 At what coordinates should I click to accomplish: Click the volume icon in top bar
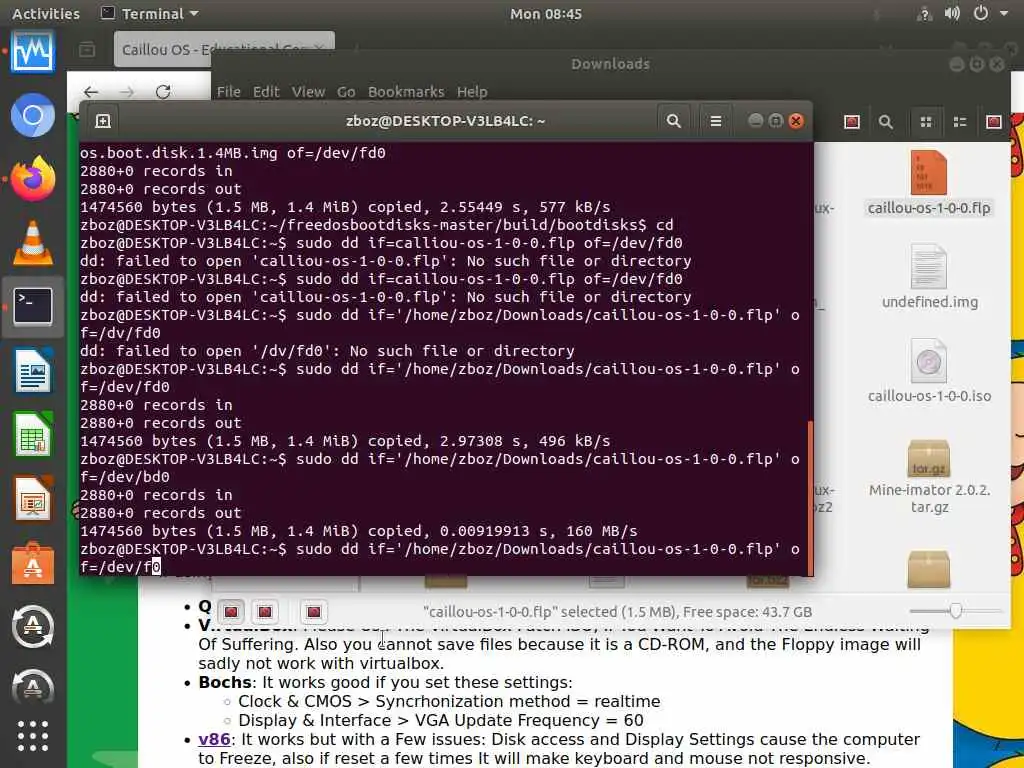[x=952, y=13]
